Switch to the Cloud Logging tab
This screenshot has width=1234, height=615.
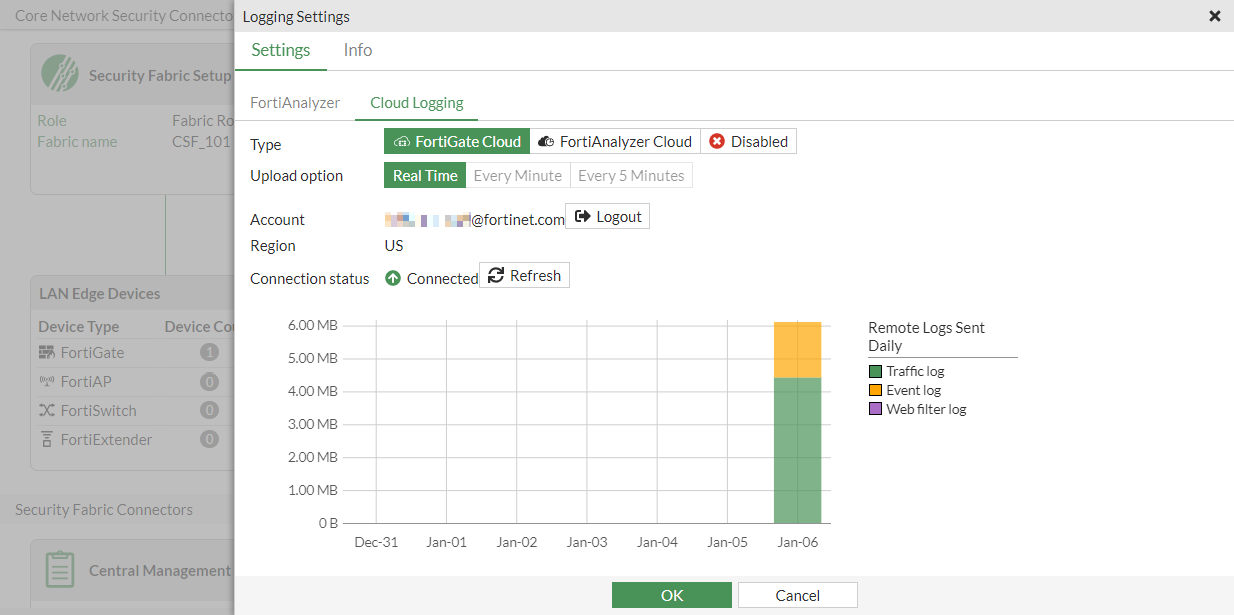click(x=416, y=102)
